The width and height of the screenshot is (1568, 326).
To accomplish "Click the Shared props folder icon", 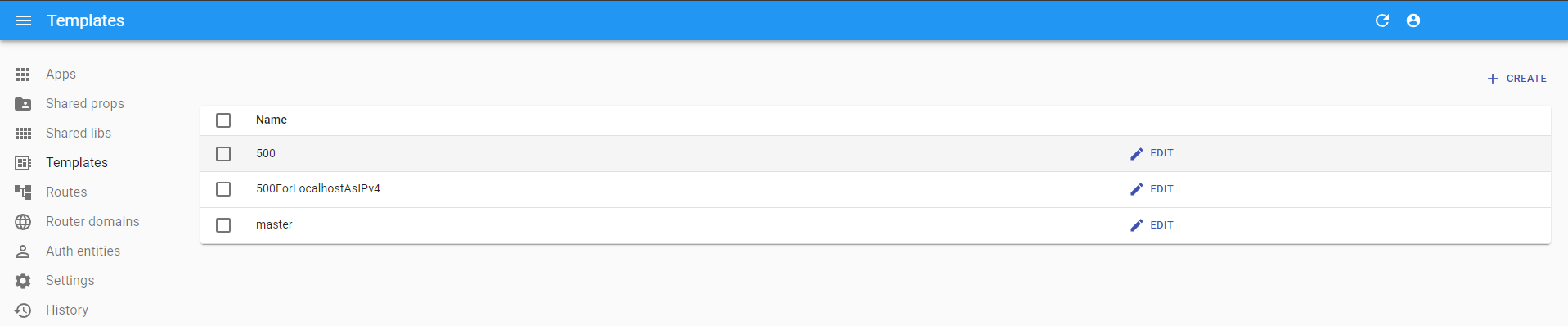I will [23, 104].
